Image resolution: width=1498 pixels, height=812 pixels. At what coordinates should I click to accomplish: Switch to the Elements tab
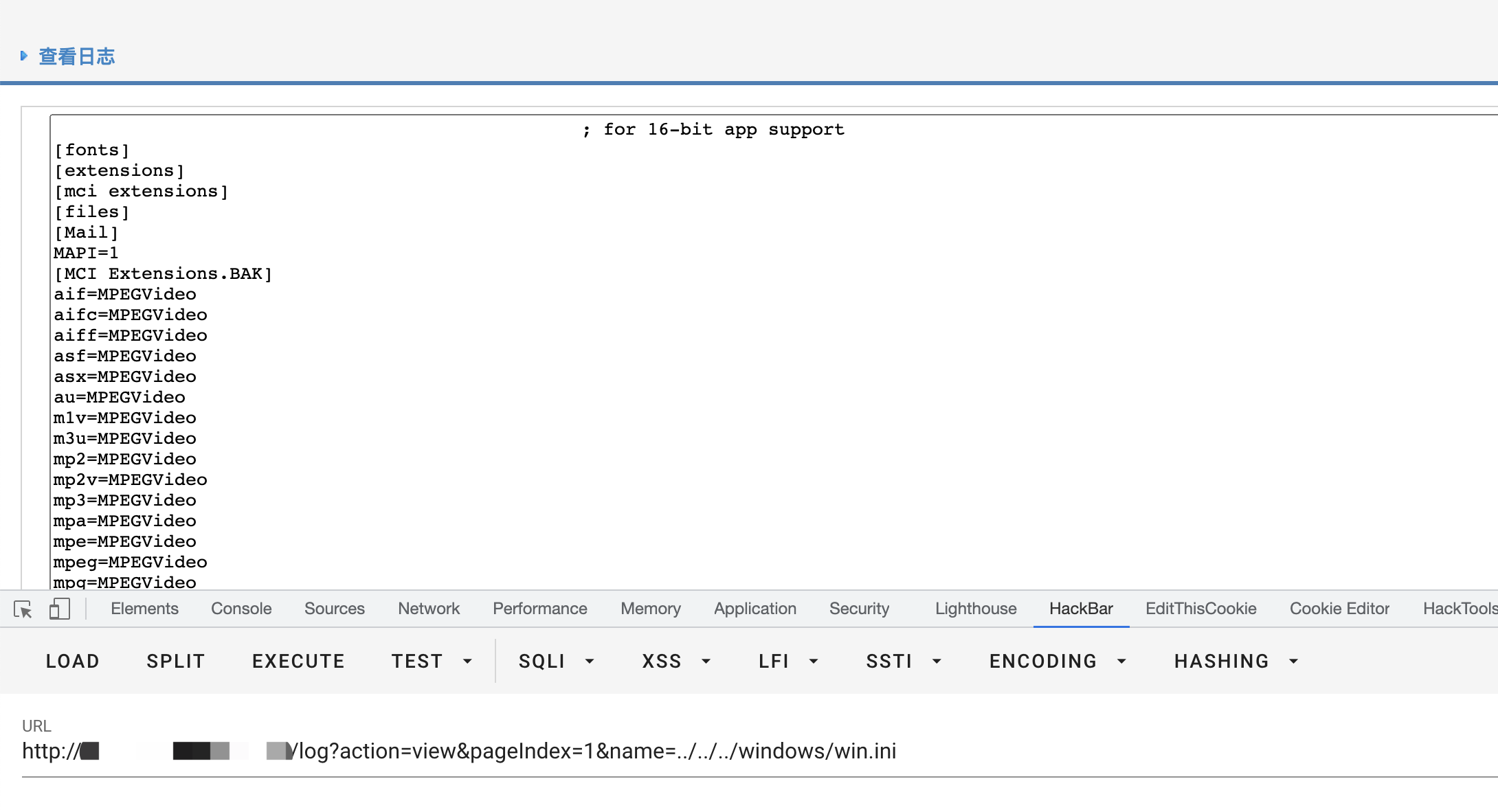coord(144,609)
